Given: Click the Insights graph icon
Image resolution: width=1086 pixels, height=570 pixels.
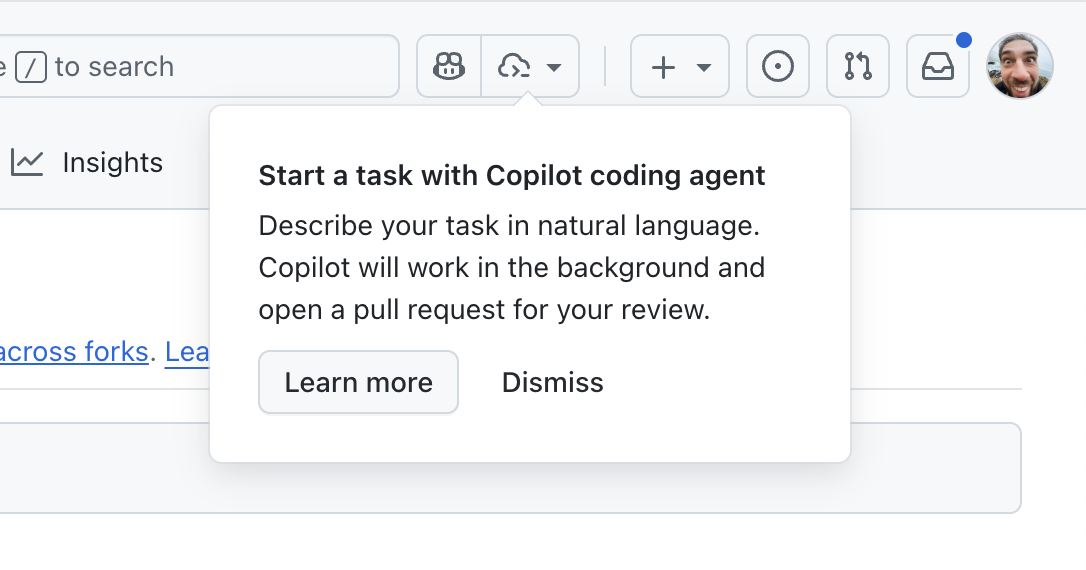Looking at the screenshot, I should (27, 162).
